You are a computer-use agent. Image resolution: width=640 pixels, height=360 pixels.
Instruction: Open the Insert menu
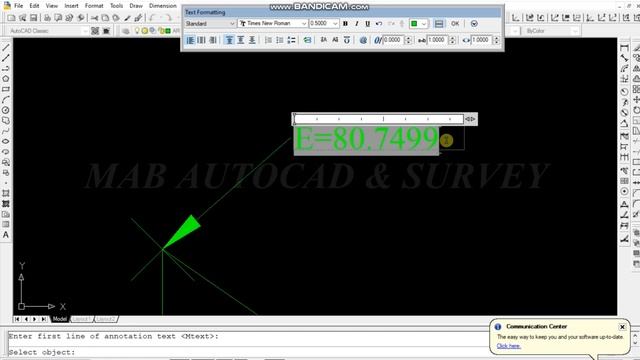[71, 6]
